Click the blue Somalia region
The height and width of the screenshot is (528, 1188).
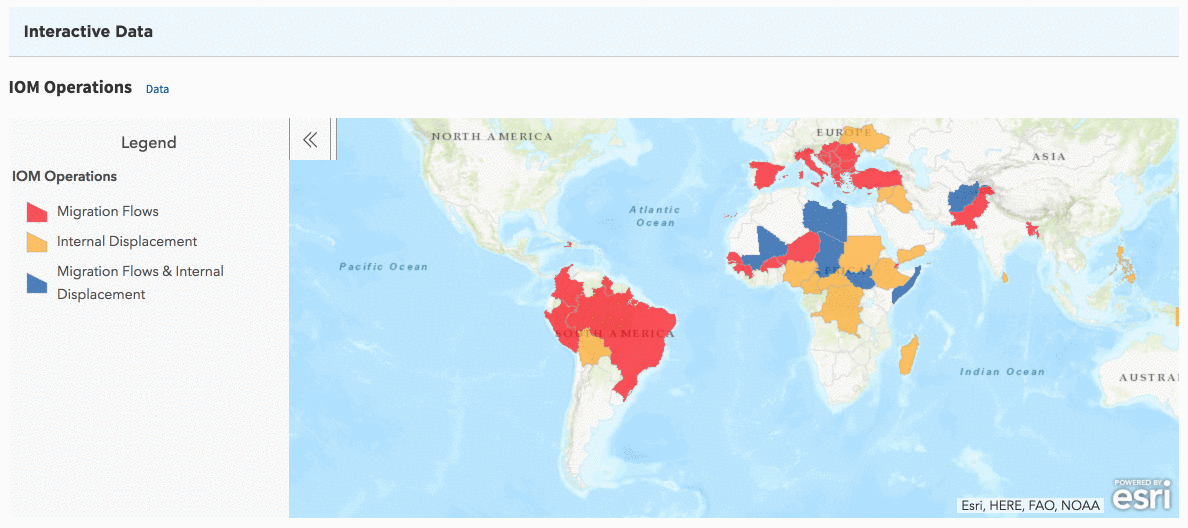(907, 284)
